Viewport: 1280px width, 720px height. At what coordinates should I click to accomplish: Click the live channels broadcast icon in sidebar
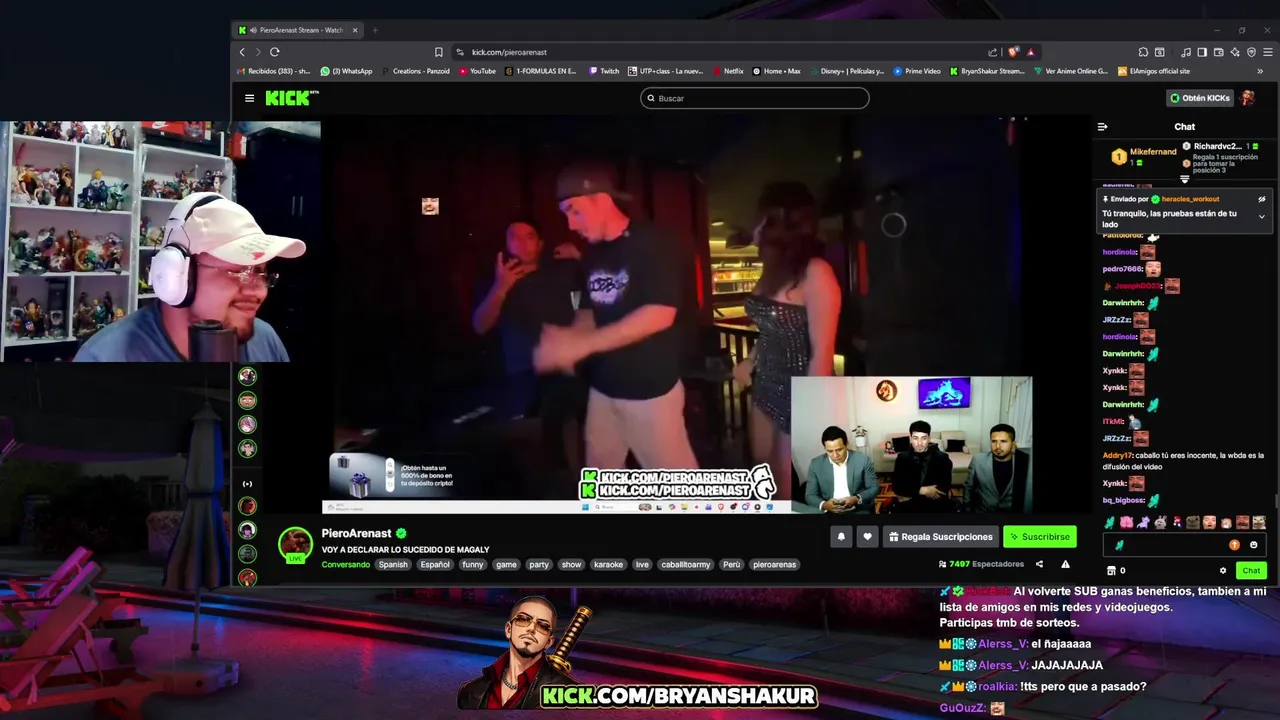click(x=247, y=484)
